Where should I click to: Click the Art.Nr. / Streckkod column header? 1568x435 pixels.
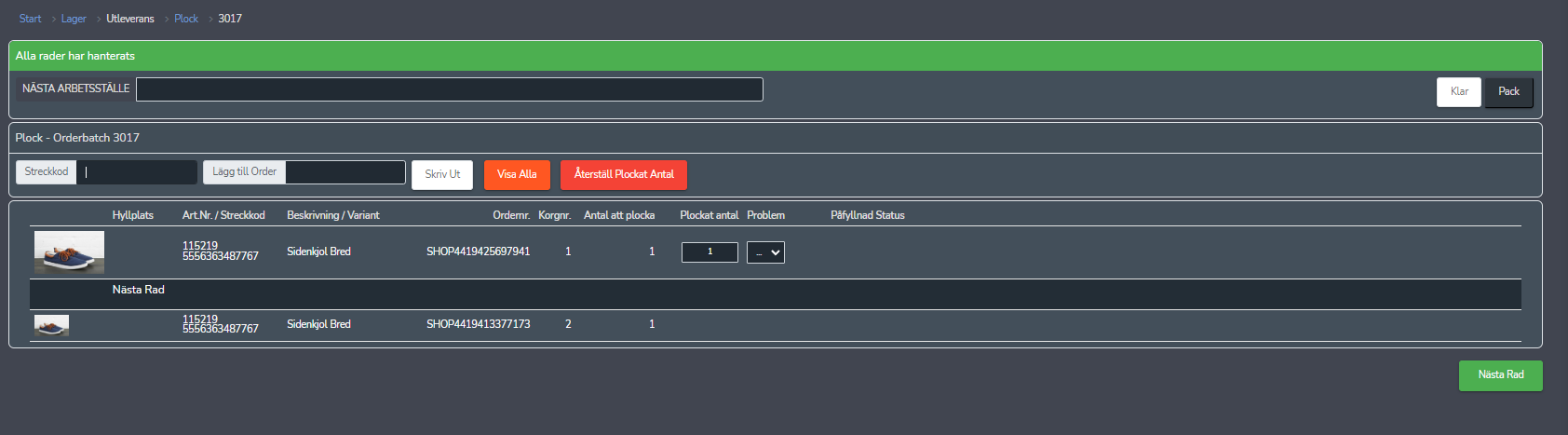tap(223, 215)
